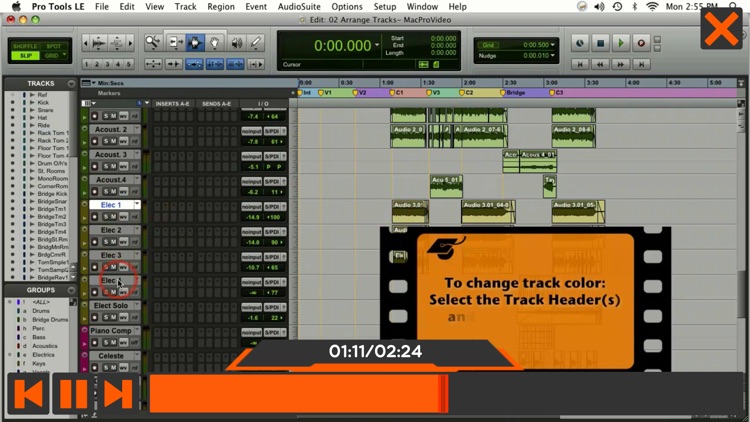Click zoom preset 5 button
This screenshot has width=750, height=422.
coord(129,64)
